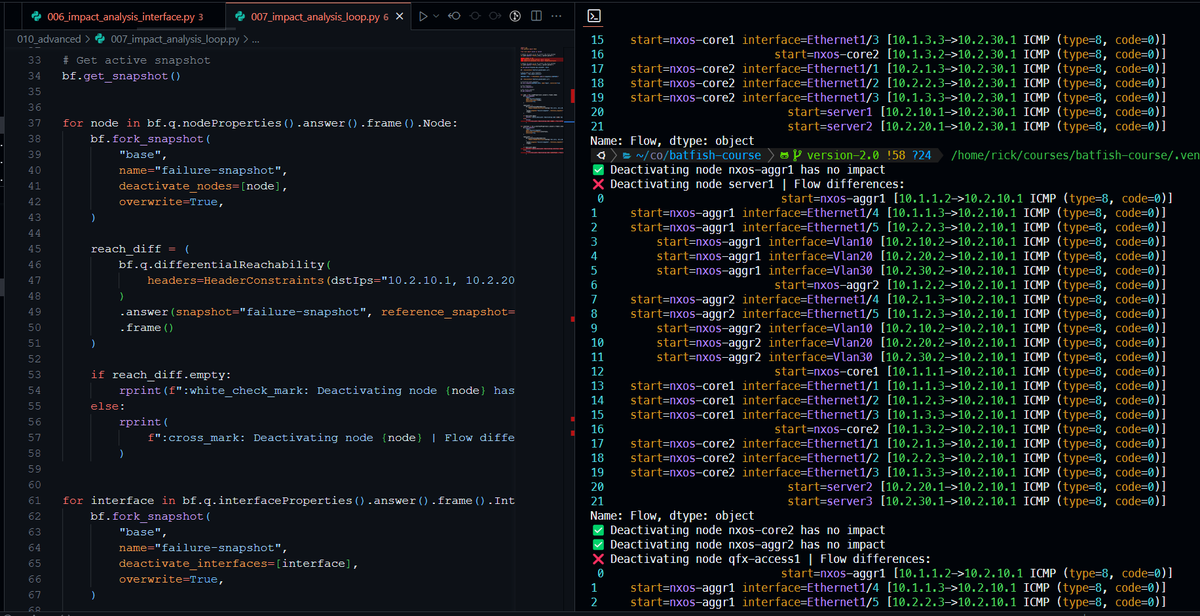Click the 'reach_diff = (' line
1200x616 pixels.
click(x=139, y=249)
